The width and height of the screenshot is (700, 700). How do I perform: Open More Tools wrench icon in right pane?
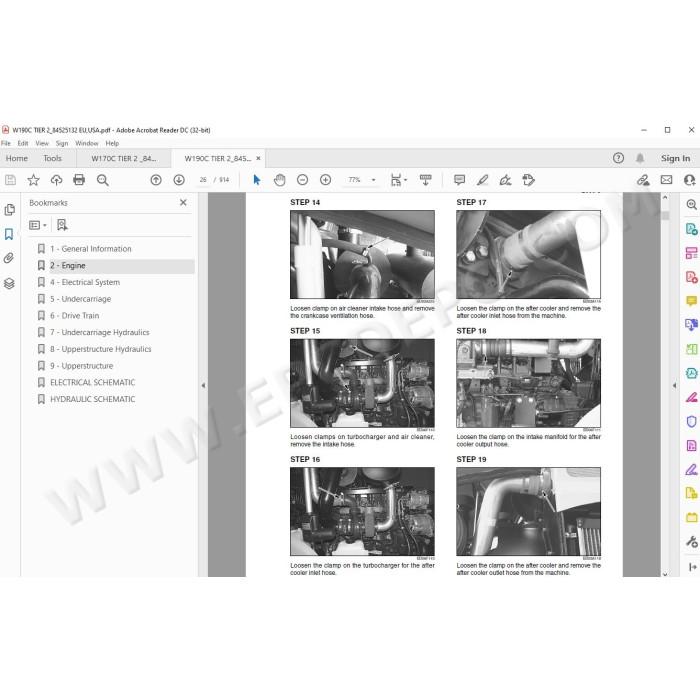coord(692,542)
